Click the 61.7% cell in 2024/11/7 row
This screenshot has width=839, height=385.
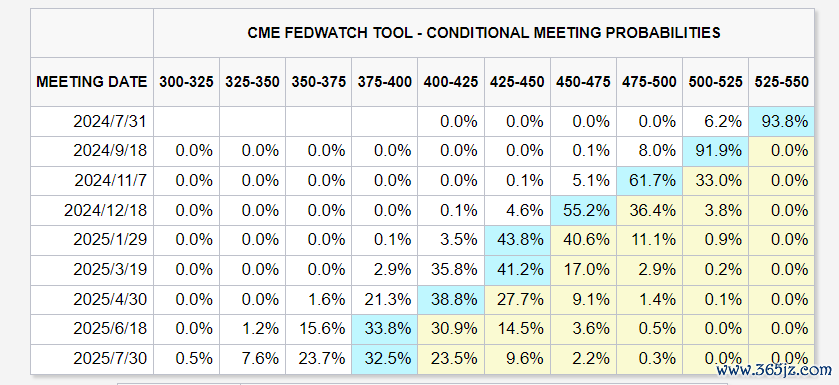649,181
